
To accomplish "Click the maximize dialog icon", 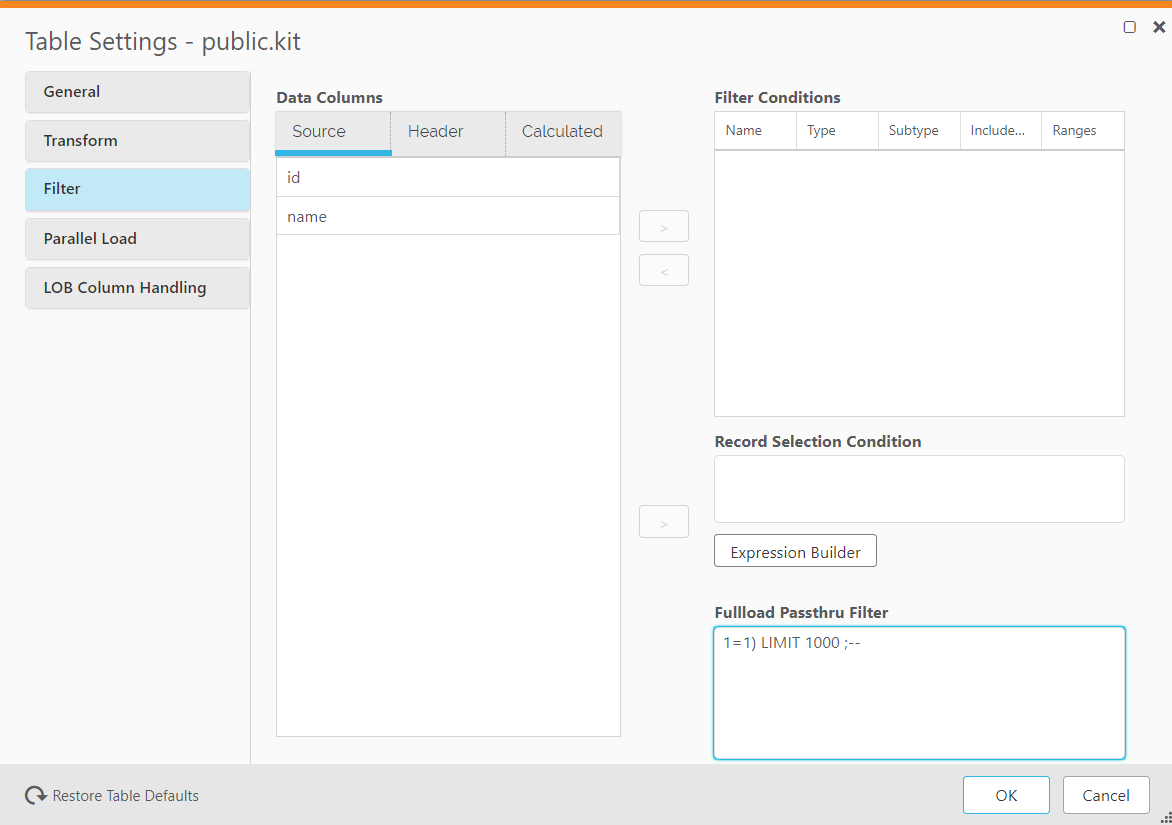I will [x=1130, y=27].
